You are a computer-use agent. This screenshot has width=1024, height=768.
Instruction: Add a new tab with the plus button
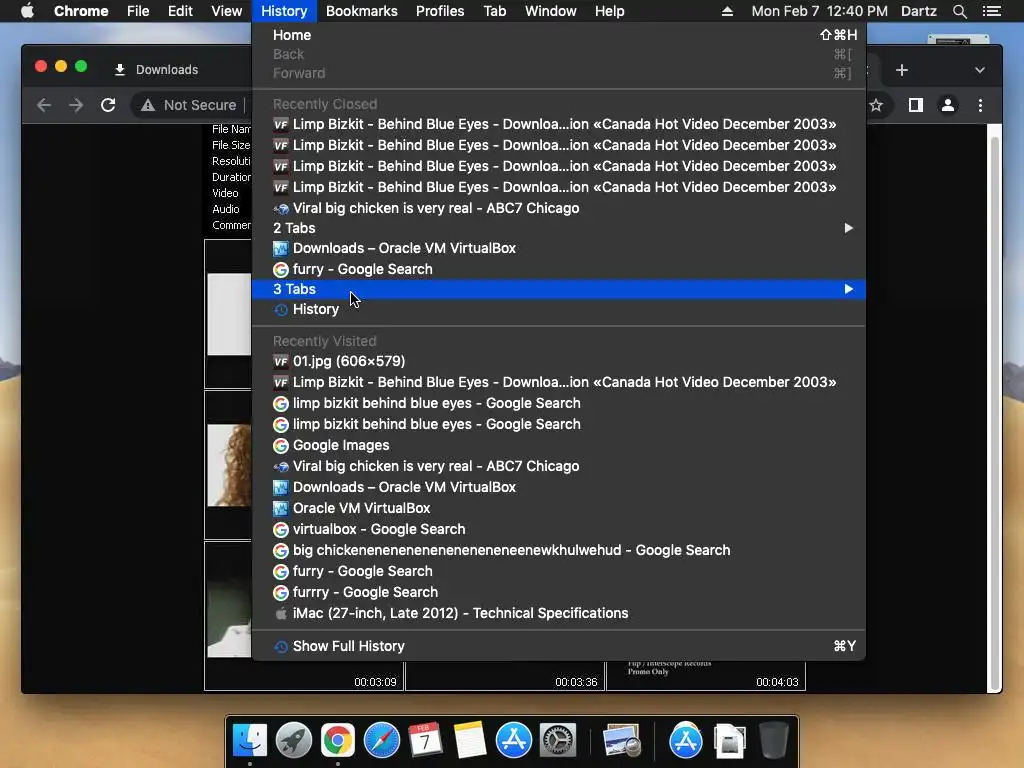click(x=901, y=70)
